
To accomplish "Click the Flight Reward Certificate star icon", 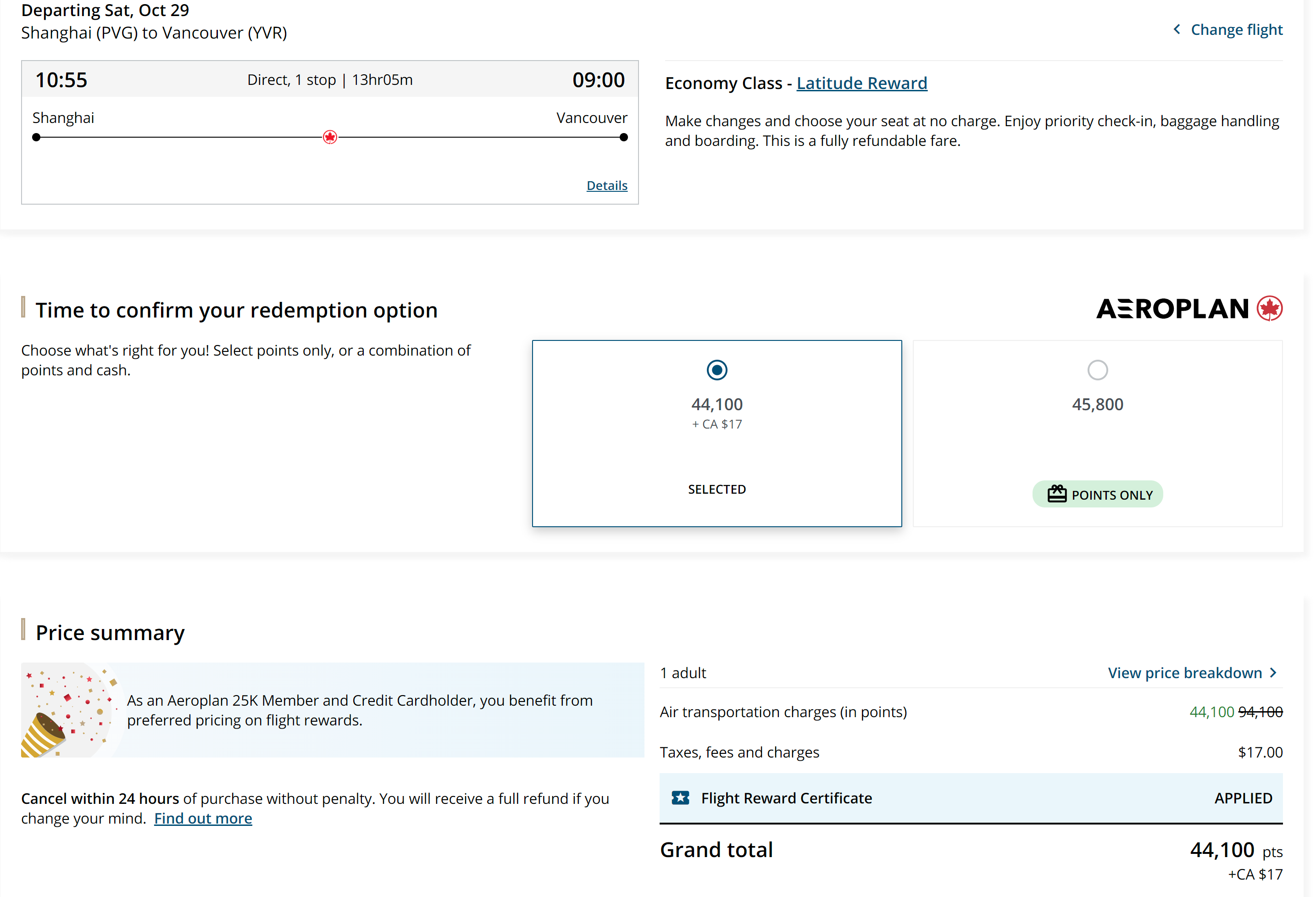I will tap(680, 798).
